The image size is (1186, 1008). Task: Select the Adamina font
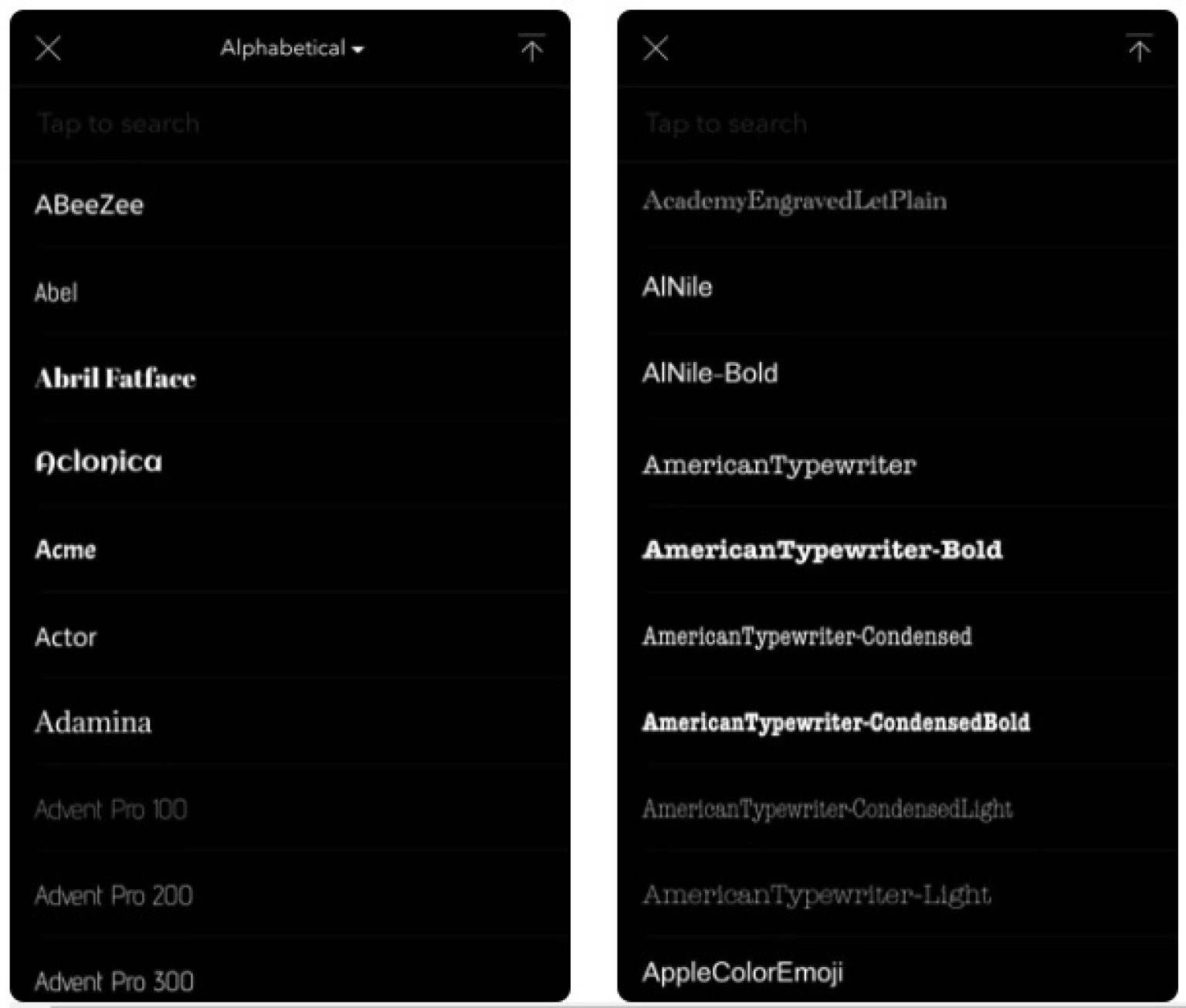coord(93,722)
